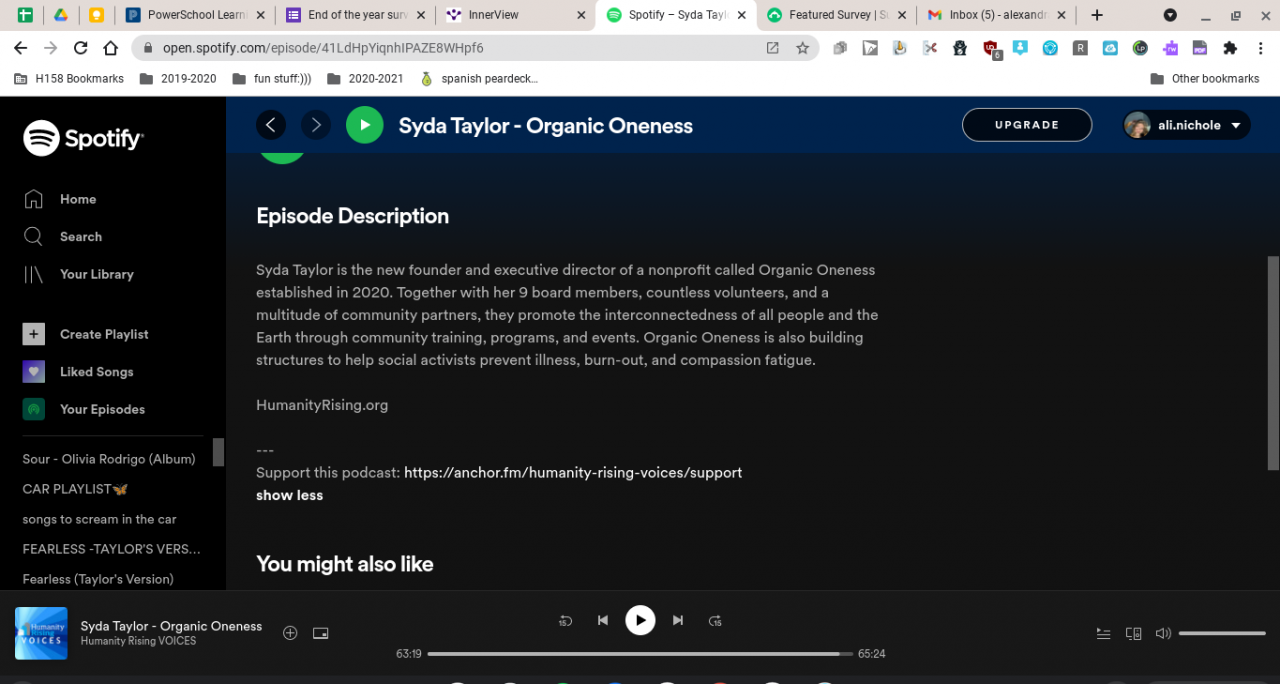Open the play queue
Image resolution: width=1280 pixels, height=684 pixels.
tap(1103, 633)
